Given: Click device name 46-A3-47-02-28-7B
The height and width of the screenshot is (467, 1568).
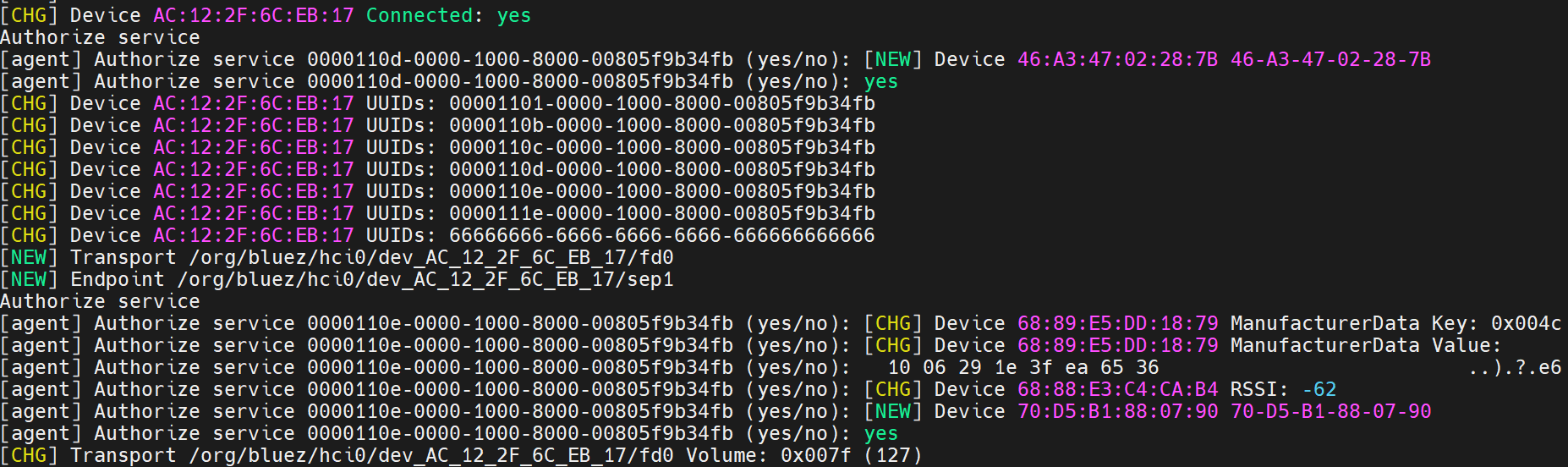Looking at the screenshot, I should [1330, 59].
